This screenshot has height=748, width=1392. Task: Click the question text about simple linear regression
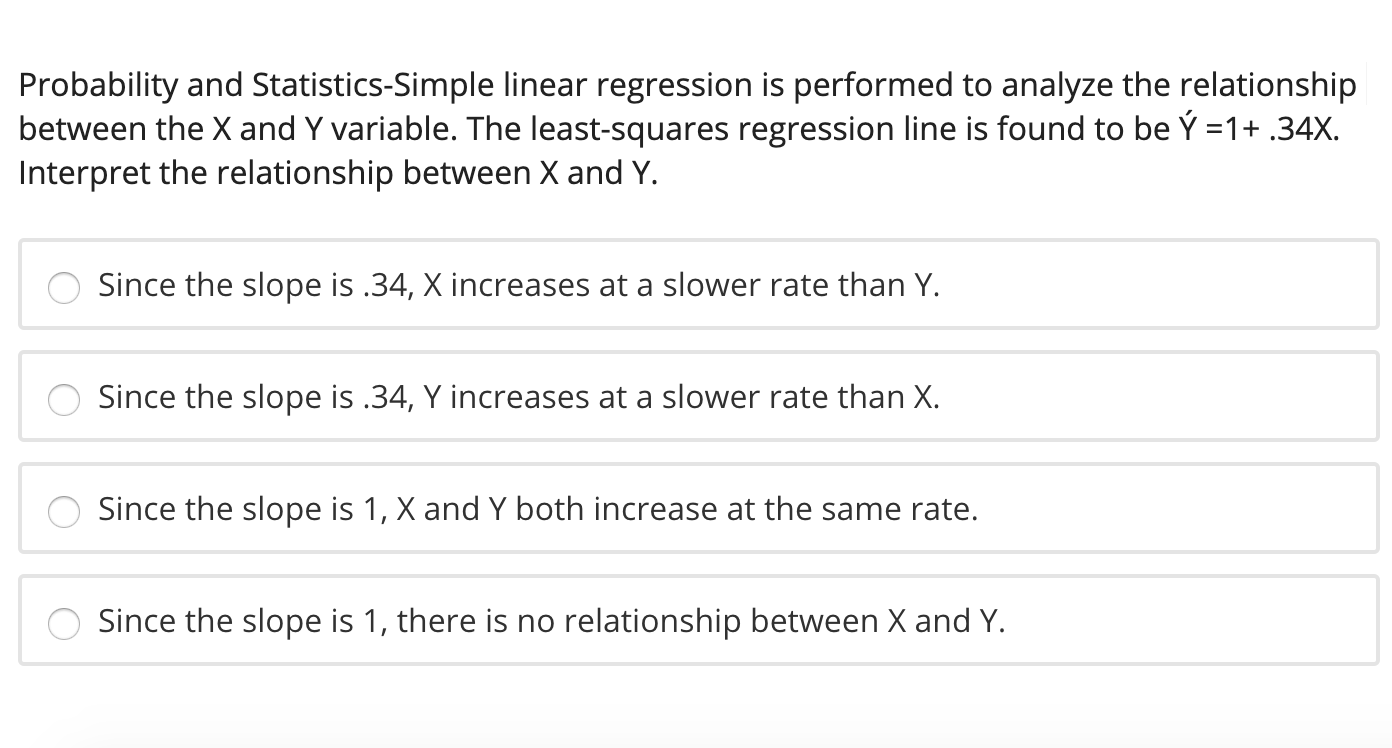(500, 85)
